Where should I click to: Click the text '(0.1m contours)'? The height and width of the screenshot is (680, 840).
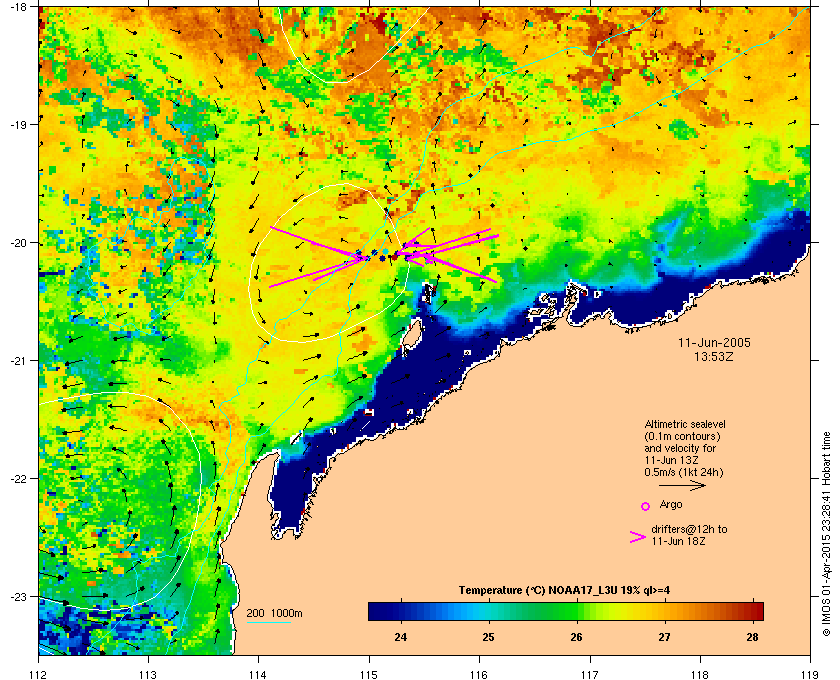click(x=682, y=436)
